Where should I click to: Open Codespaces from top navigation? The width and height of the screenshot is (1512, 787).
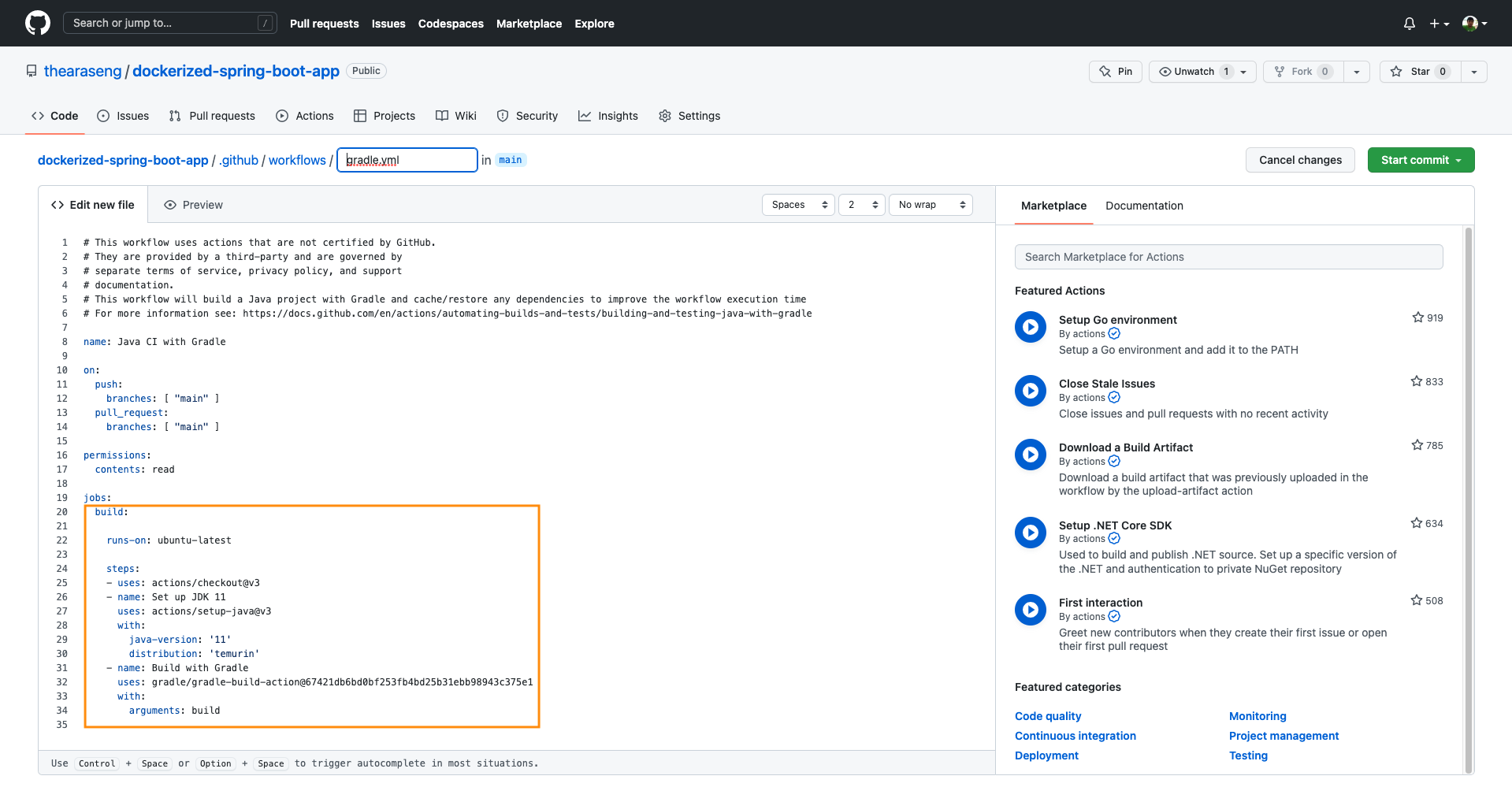pos(451,24)
